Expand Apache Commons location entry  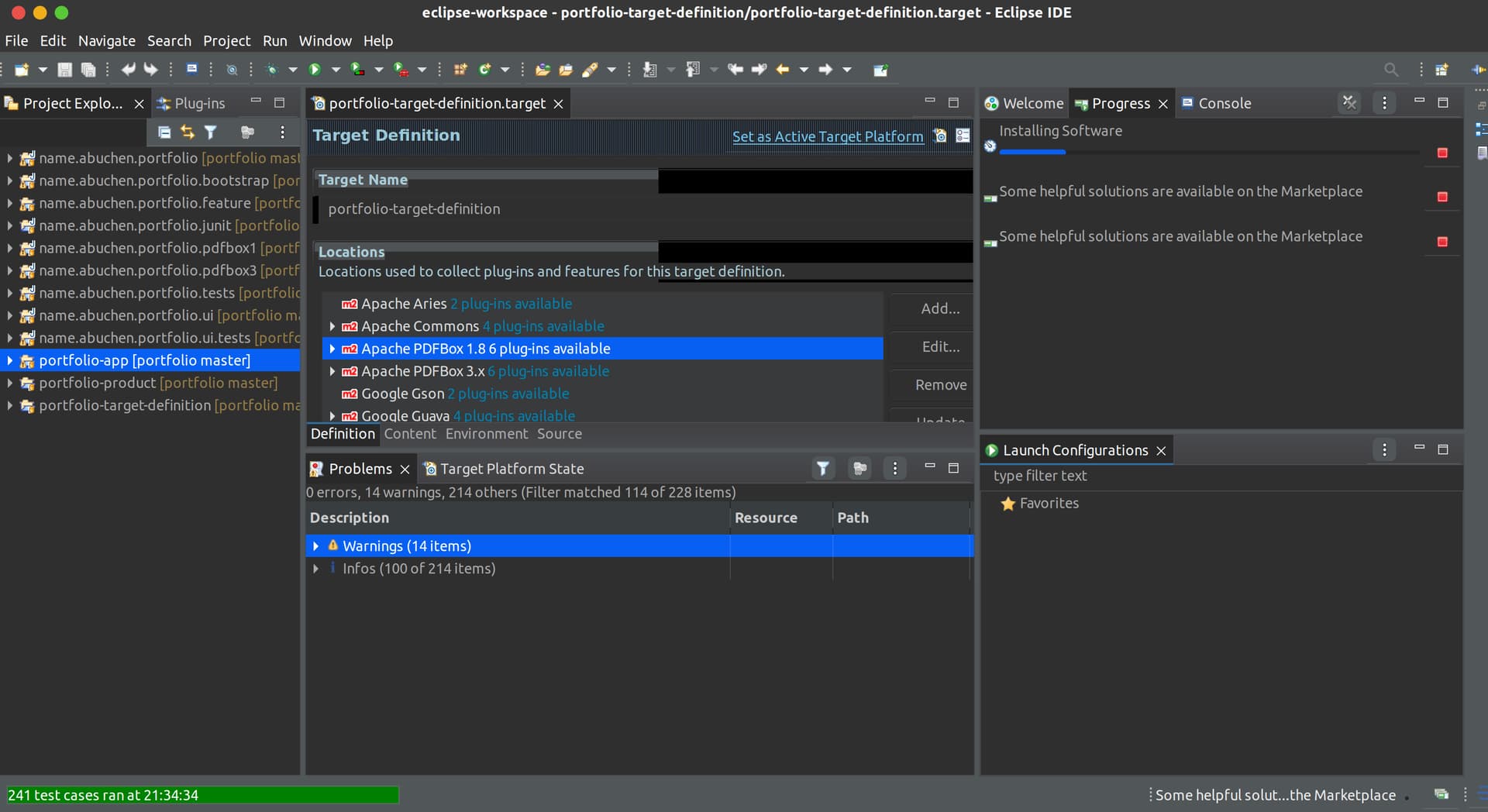pos(332,326)
